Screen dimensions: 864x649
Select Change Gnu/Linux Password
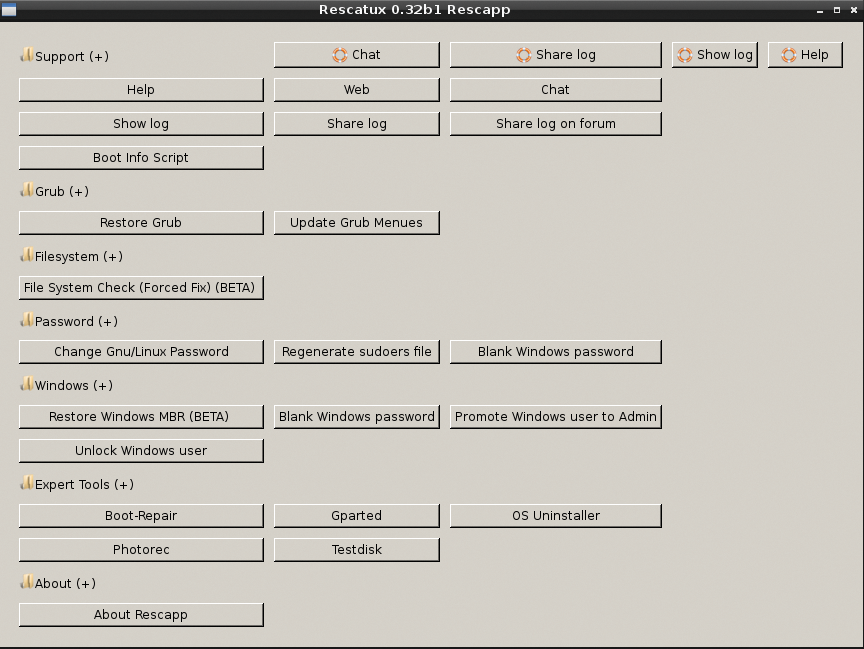tap(141, 351)
